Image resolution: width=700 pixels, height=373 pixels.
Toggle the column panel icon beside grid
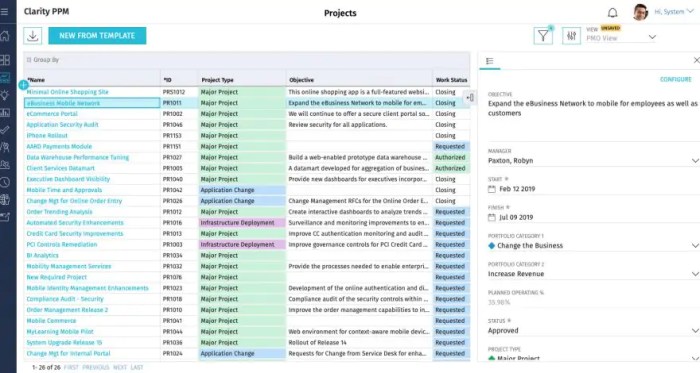(470, 97)
